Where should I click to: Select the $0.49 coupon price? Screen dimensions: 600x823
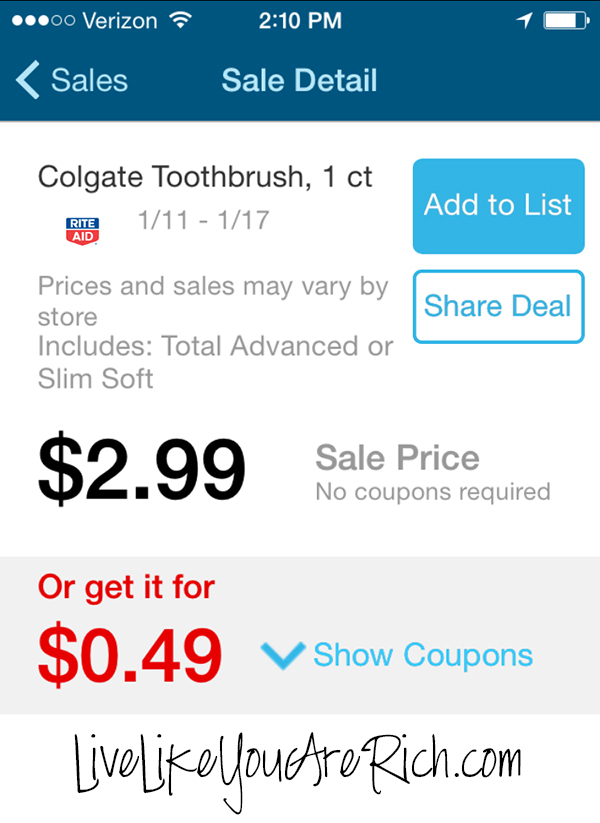(x=130, y=655)
